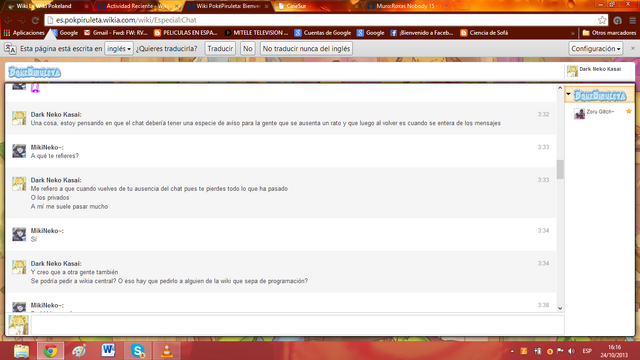Click the chat message input box

(x=298, y=325)
